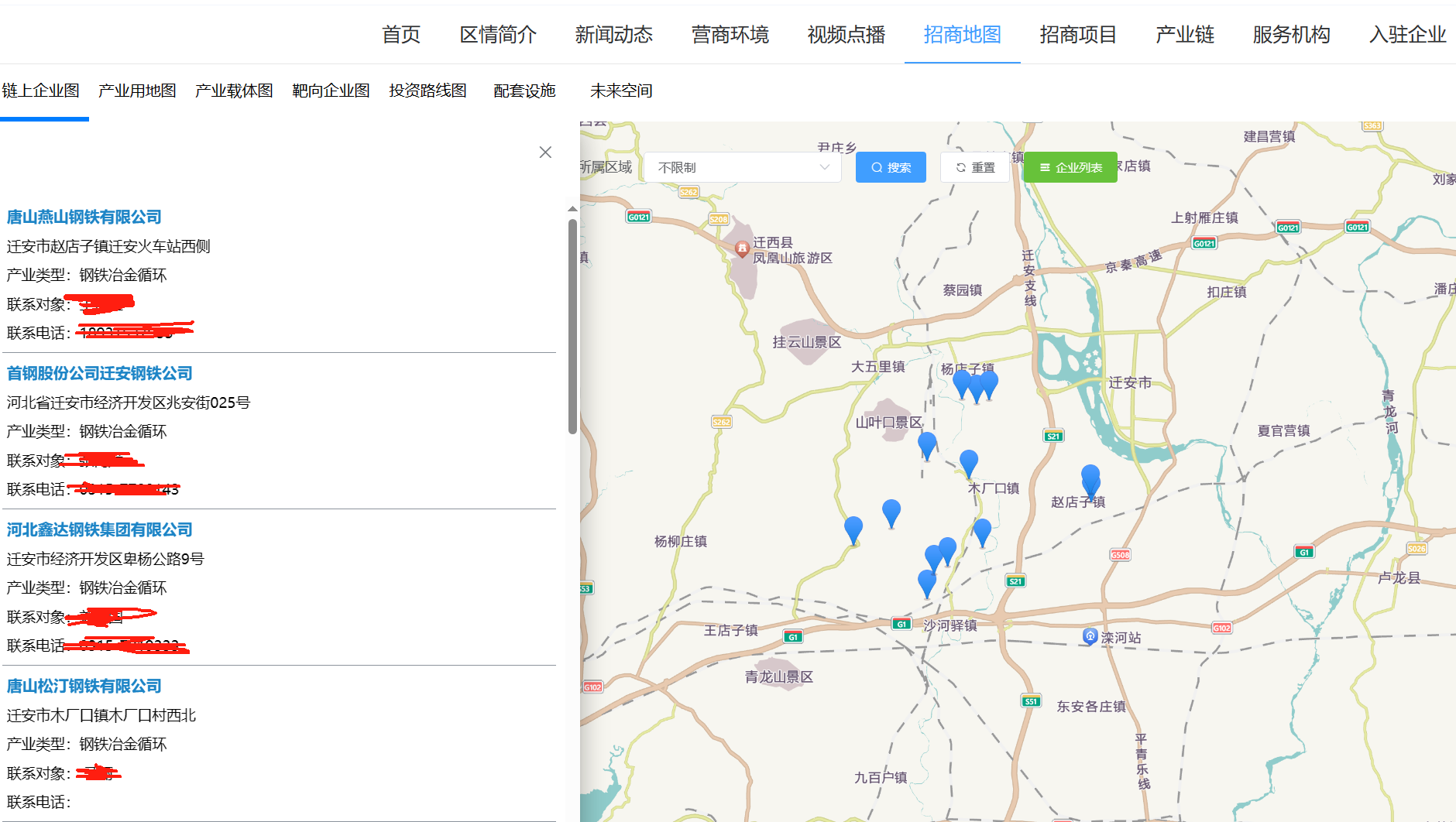
Task: Switch to 投资路线图 tab
Action: [428, 91]
